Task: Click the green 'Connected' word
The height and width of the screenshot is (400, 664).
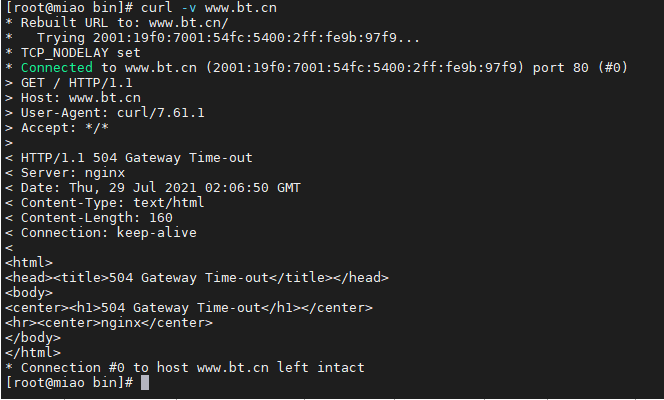Action: [57, 68]
